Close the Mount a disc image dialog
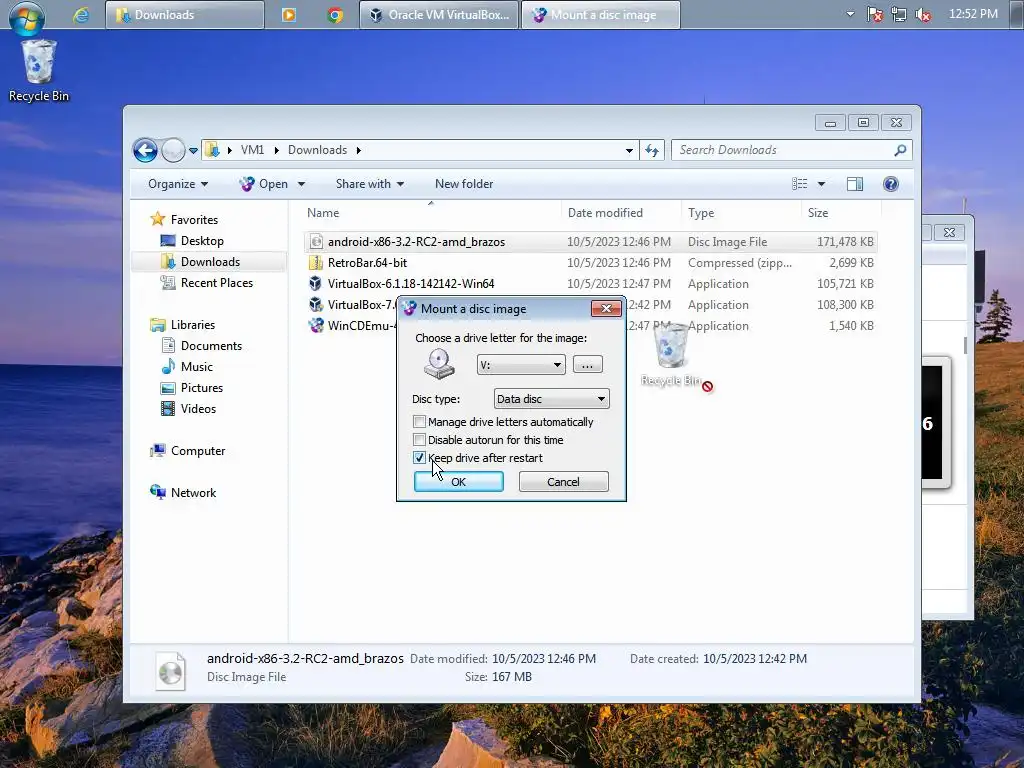 point(606,309)
